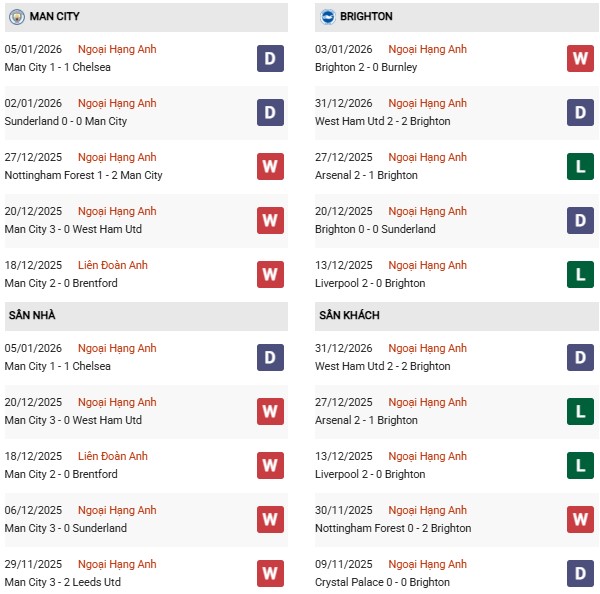Click the W badge for Brighton 2-0 Burnley
This screenshot has width=600, height=594.
[581, 58]
